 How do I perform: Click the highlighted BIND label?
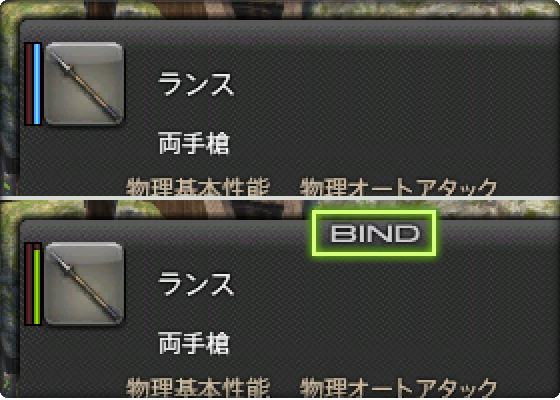click(374, 233)
